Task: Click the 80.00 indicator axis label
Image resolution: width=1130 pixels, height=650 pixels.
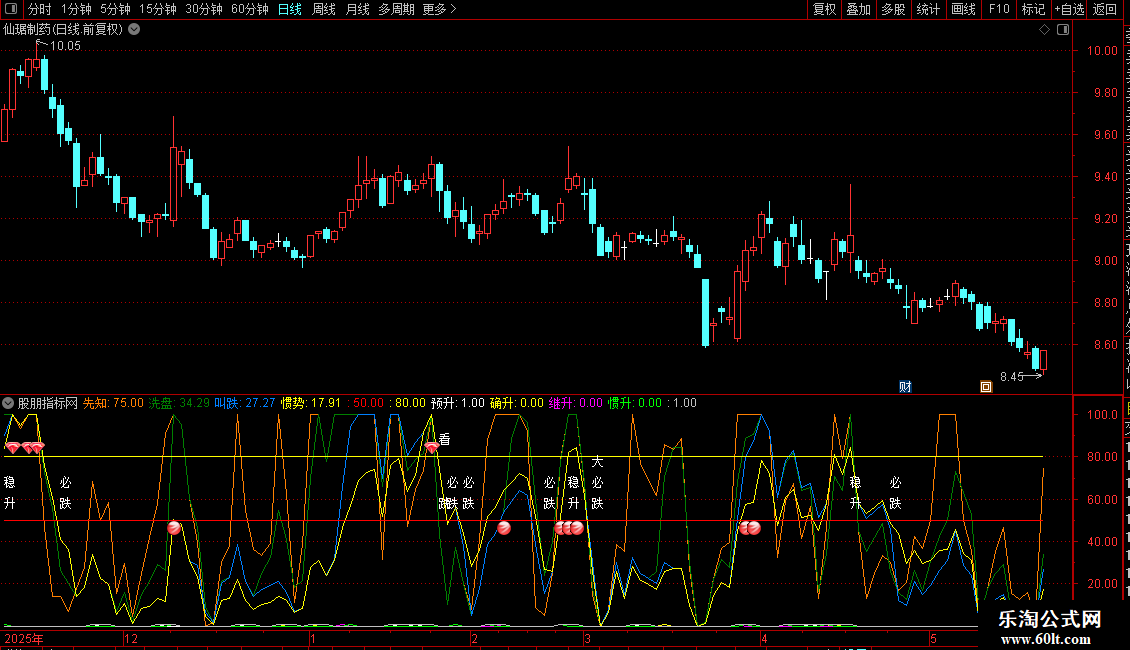Action: (1102, 456)
